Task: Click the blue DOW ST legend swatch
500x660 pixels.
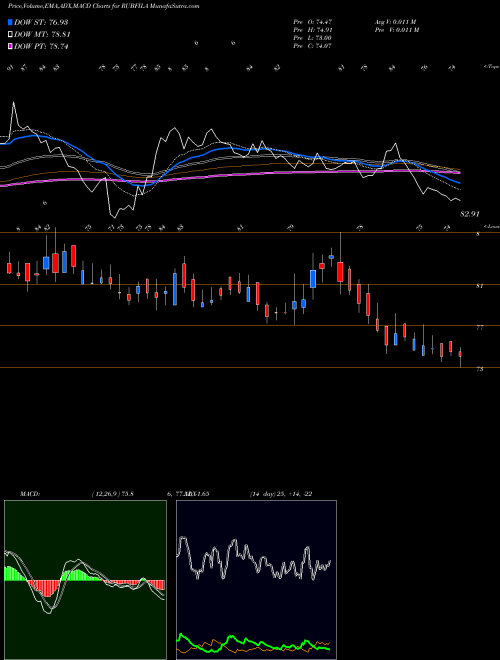Action: [x=11, y=22]
